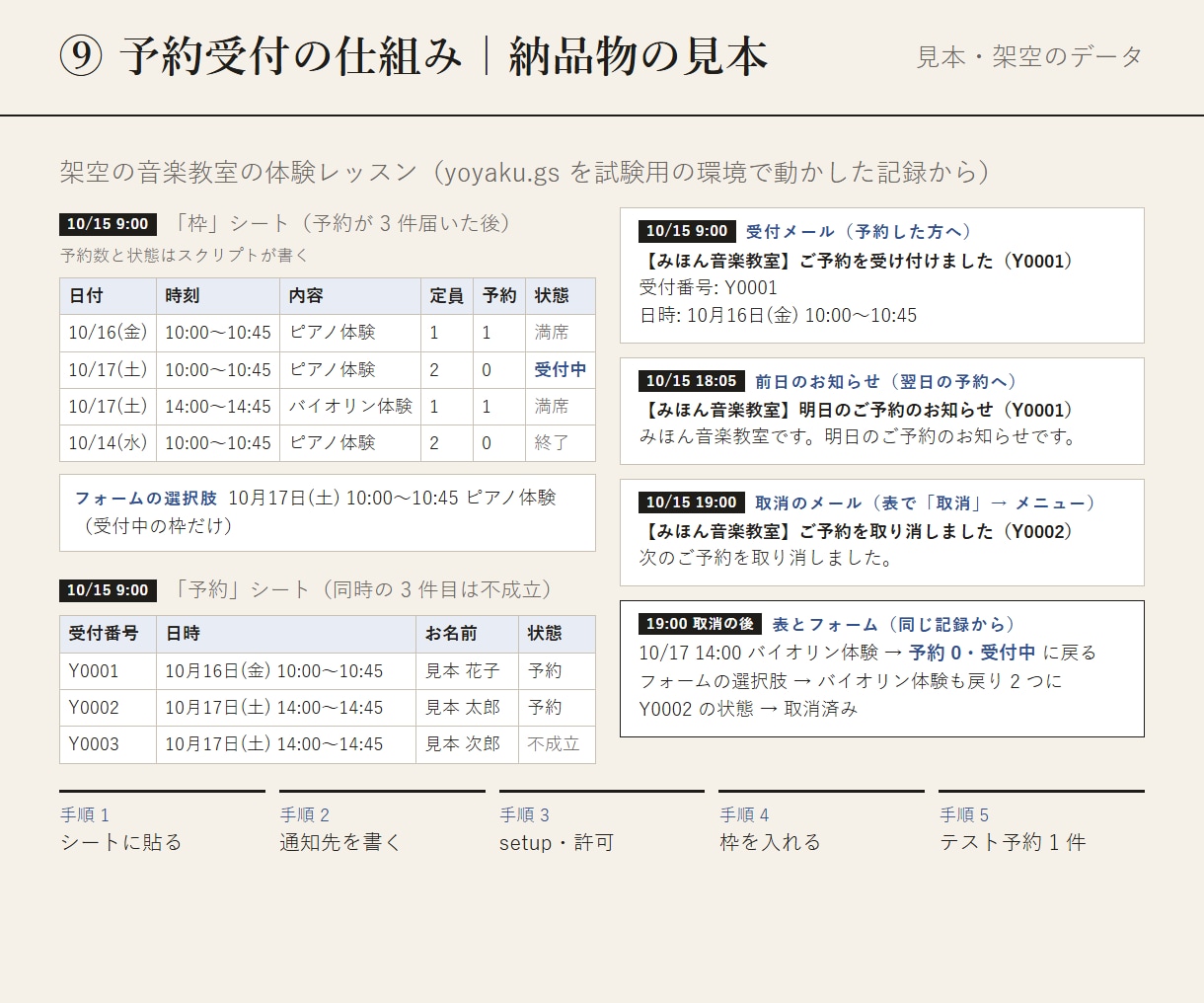Click the 見本 次郎 name cell
This screenshot has height=1003, width=1204.
click(x=467, y=744)
